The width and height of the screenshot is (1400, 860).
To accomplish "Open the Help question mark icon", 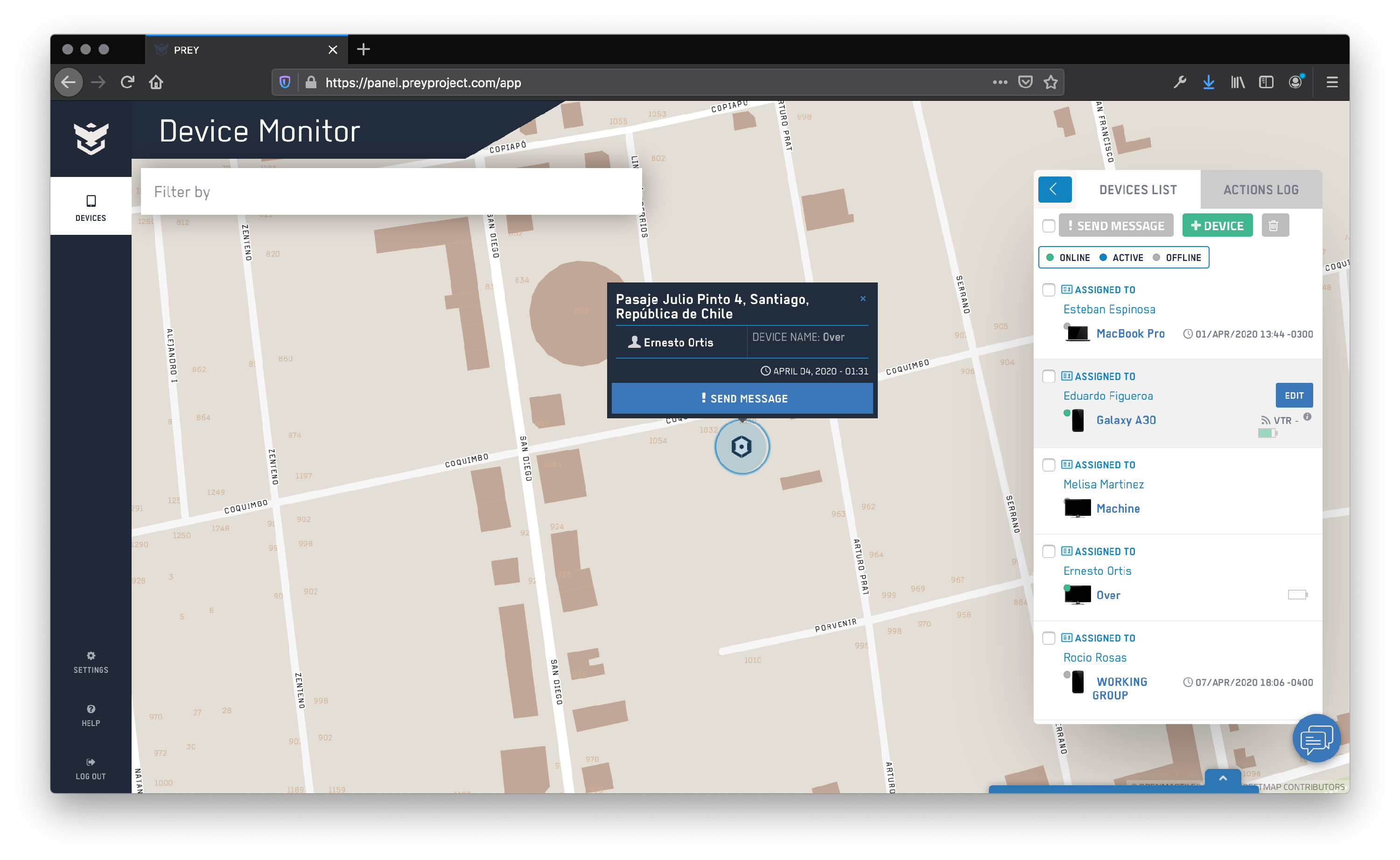I will tap(91, 709).
